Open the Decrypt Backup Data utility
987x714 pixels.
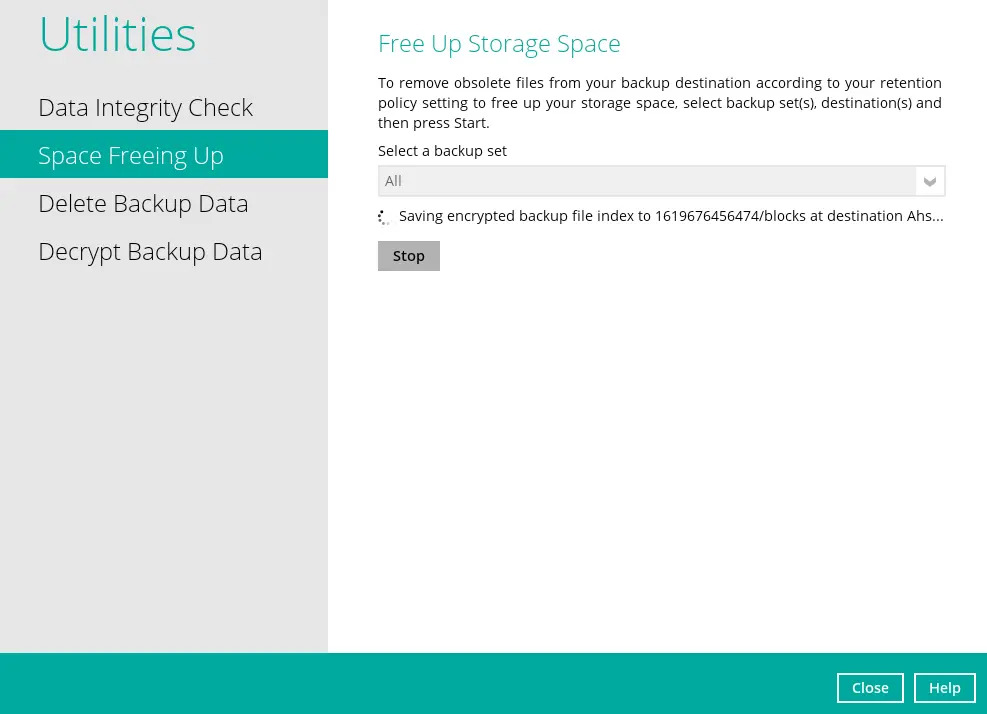pos(150,251)
